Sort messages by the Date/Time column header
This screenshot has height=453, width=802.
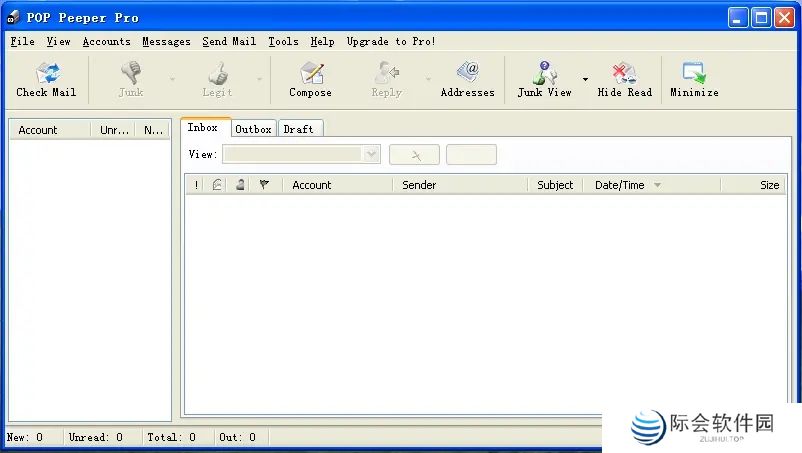click(620, 185)
